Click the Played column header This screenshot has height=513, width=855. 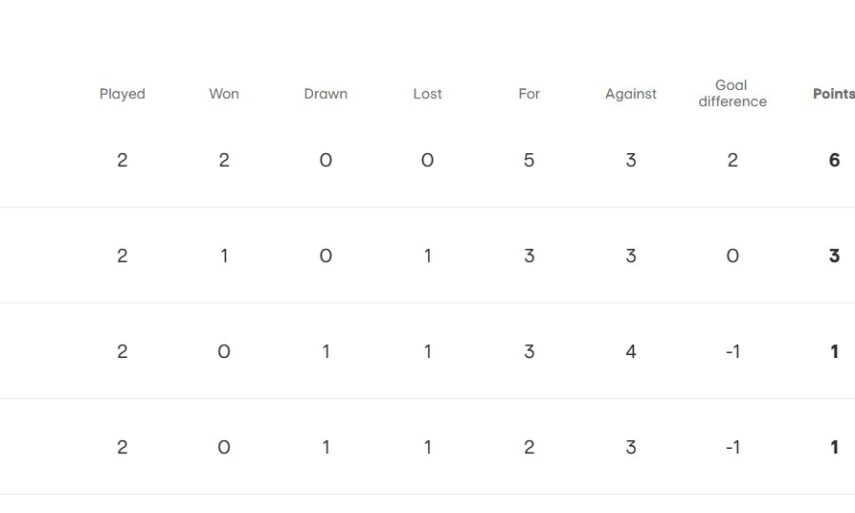(x=122, y=94)
